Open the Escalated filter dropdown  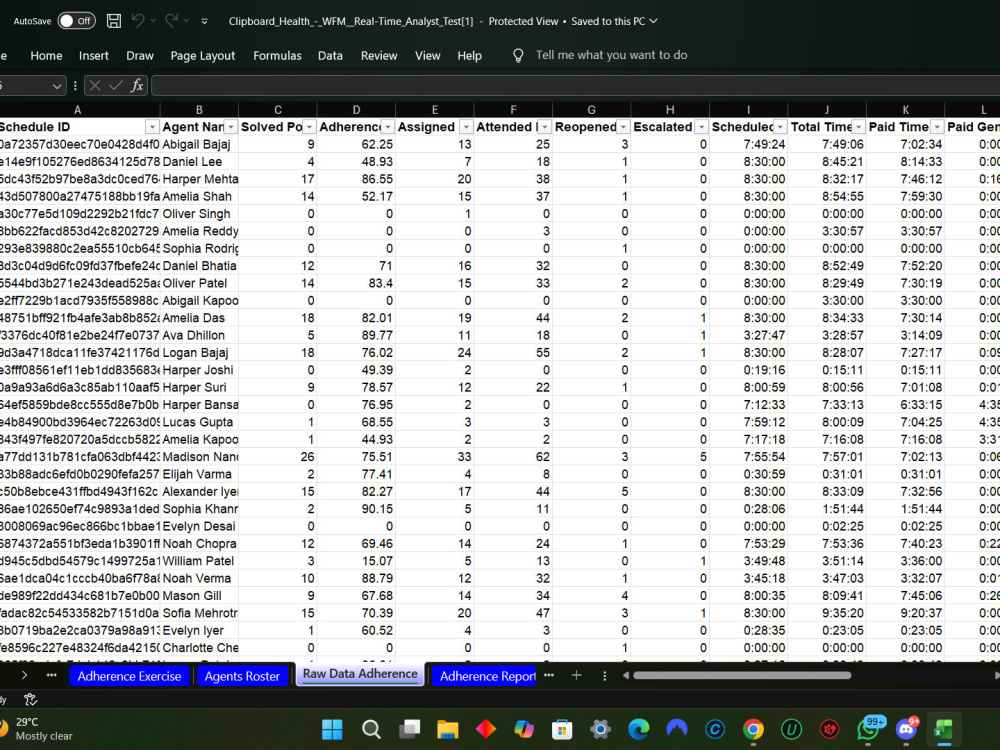[x=702, y=127]
